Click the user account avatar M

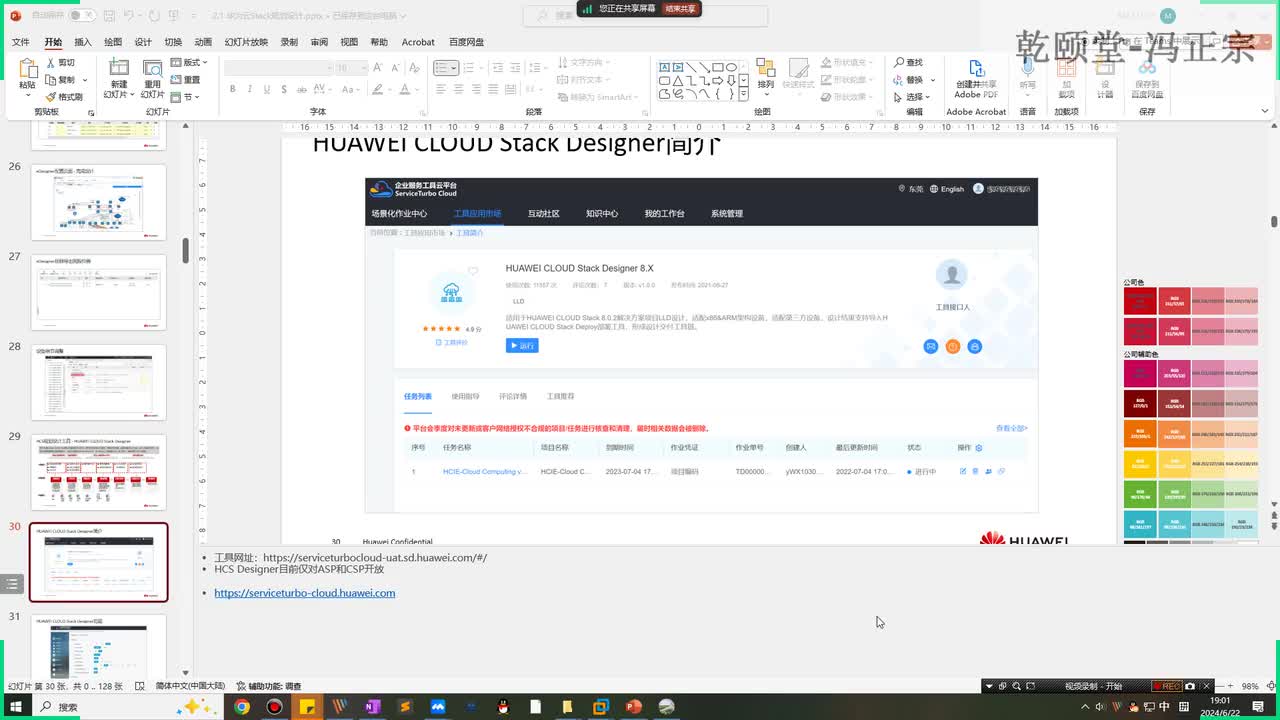tap(1168, 16)
